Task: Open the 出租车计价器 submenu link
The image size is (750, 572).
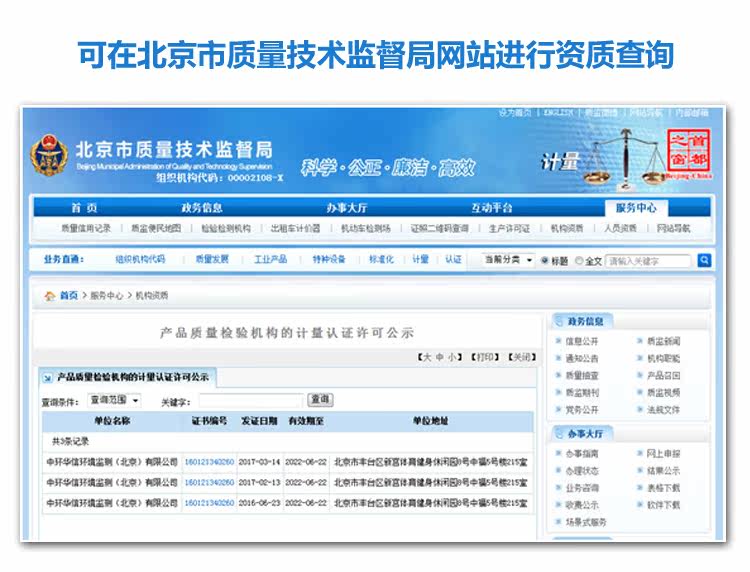Action: pyautogui.click(x=295, y=228)
